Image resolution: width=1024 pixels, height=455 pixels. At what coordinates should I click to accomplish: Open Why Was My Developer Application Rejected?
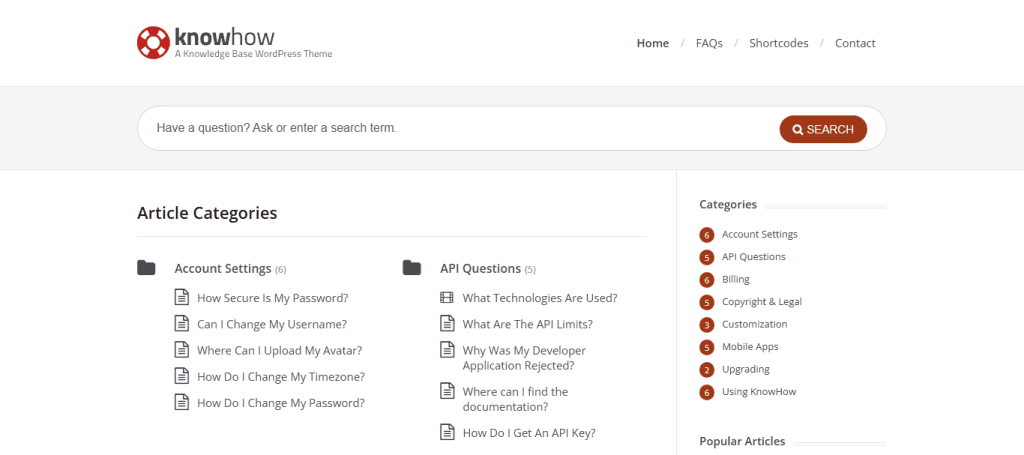(524, 358)
